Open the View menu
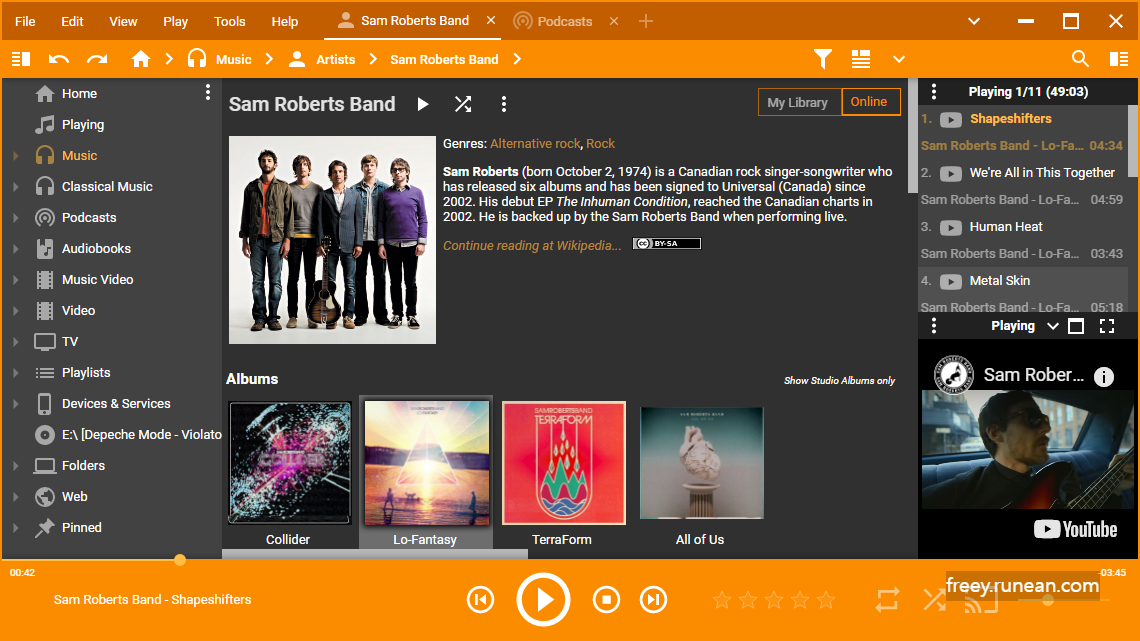Screen dimensions: 1140x641 click(123, 21)
